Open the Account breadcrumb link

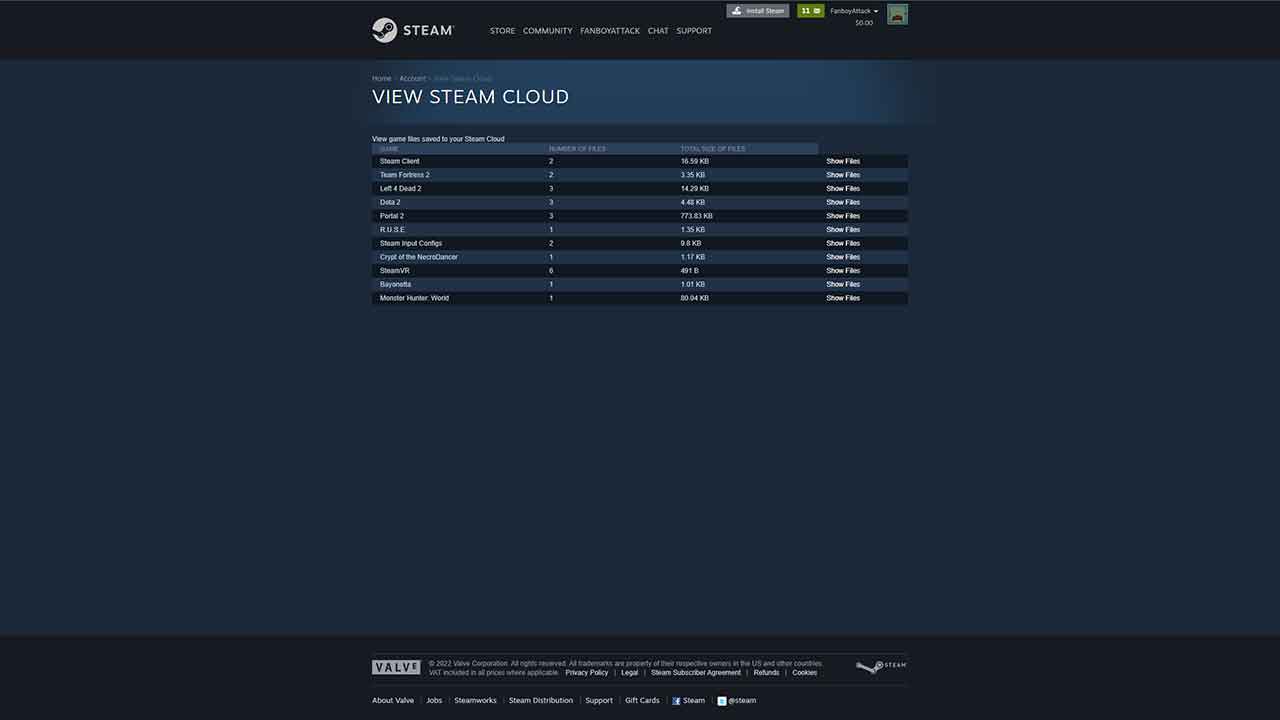click(x=412, y=78)
